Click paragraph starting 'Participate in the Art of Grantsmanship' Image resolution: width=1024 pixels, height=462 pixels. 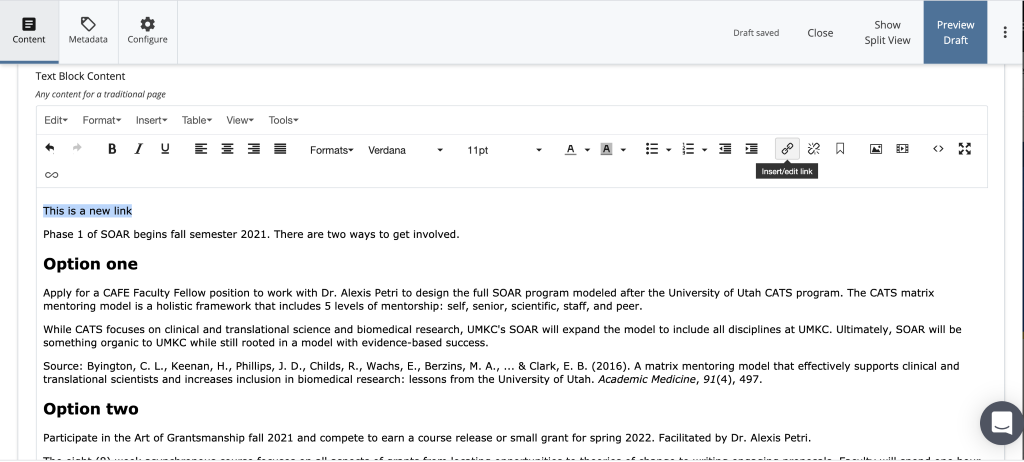point(427,438)
